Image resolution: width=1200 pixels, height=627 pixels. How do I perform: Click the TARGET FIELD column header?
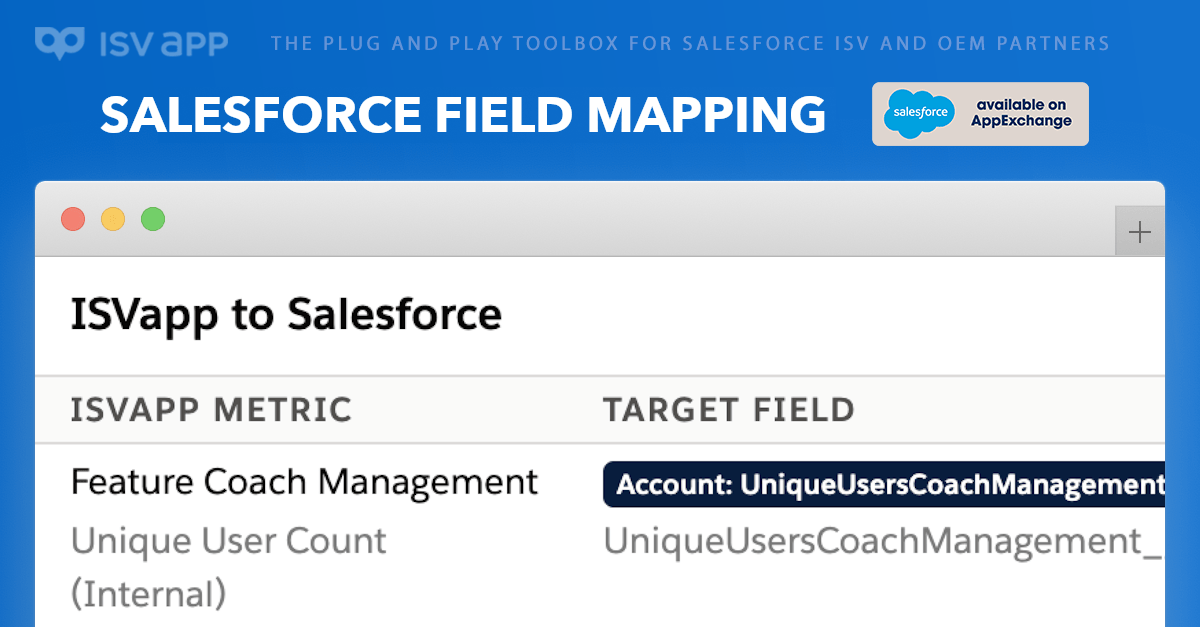(x=729, y=409)
